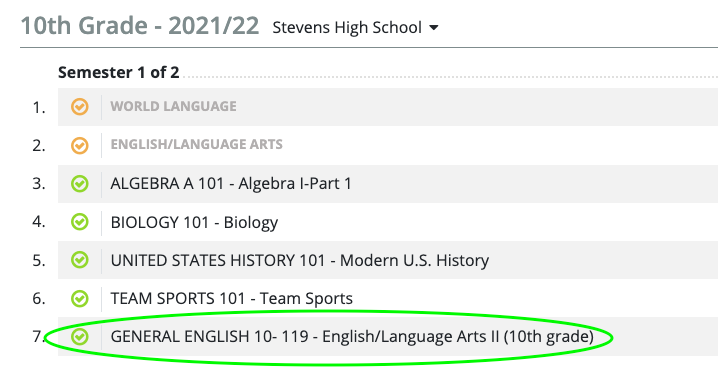The height and width of the screenshot is (379, 718).
Task: Click row number 5 in course list
Action: 39,260
